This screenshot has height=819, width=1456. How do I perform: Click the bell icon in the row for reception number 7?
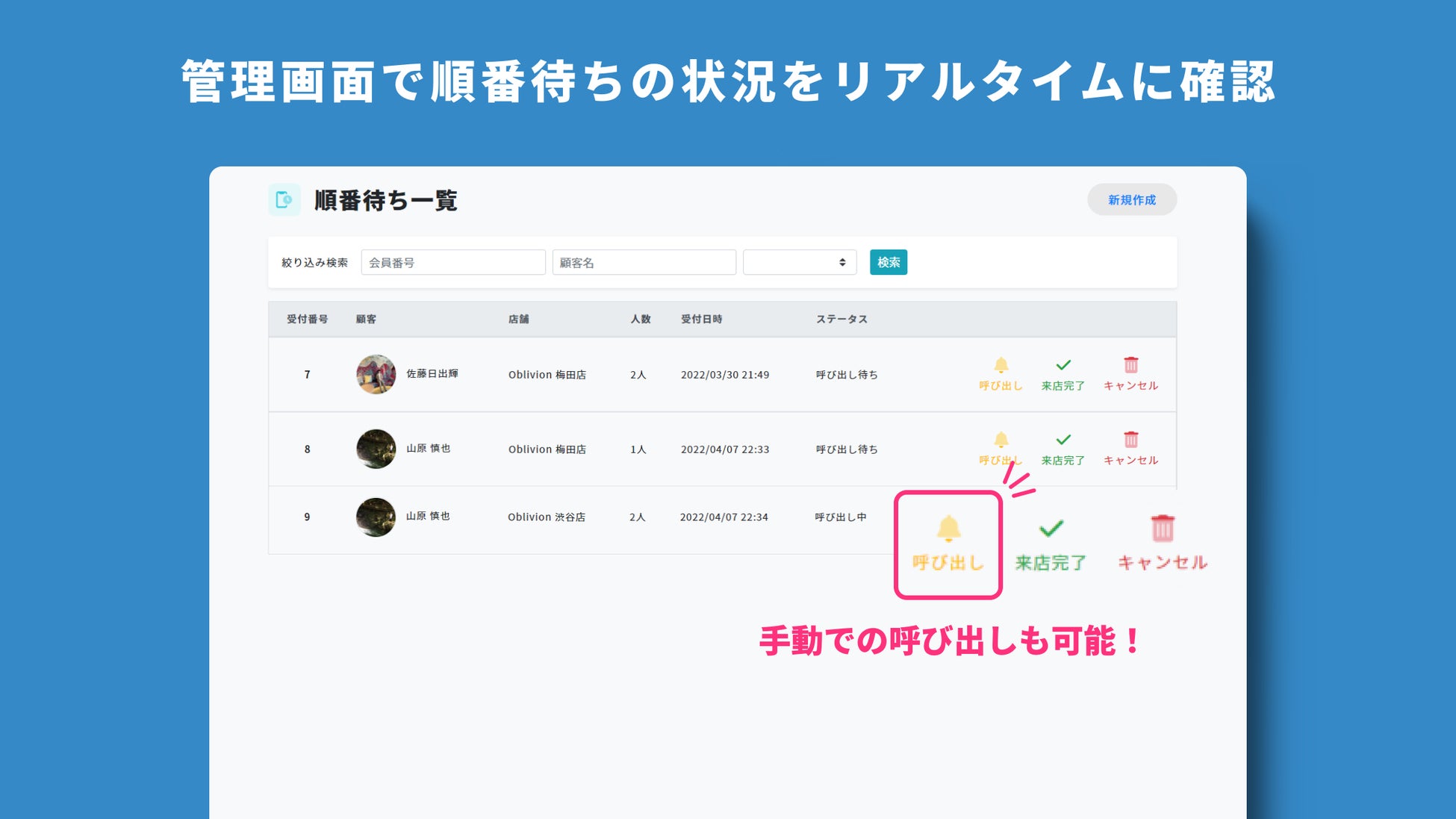[x=1001, y=366]
